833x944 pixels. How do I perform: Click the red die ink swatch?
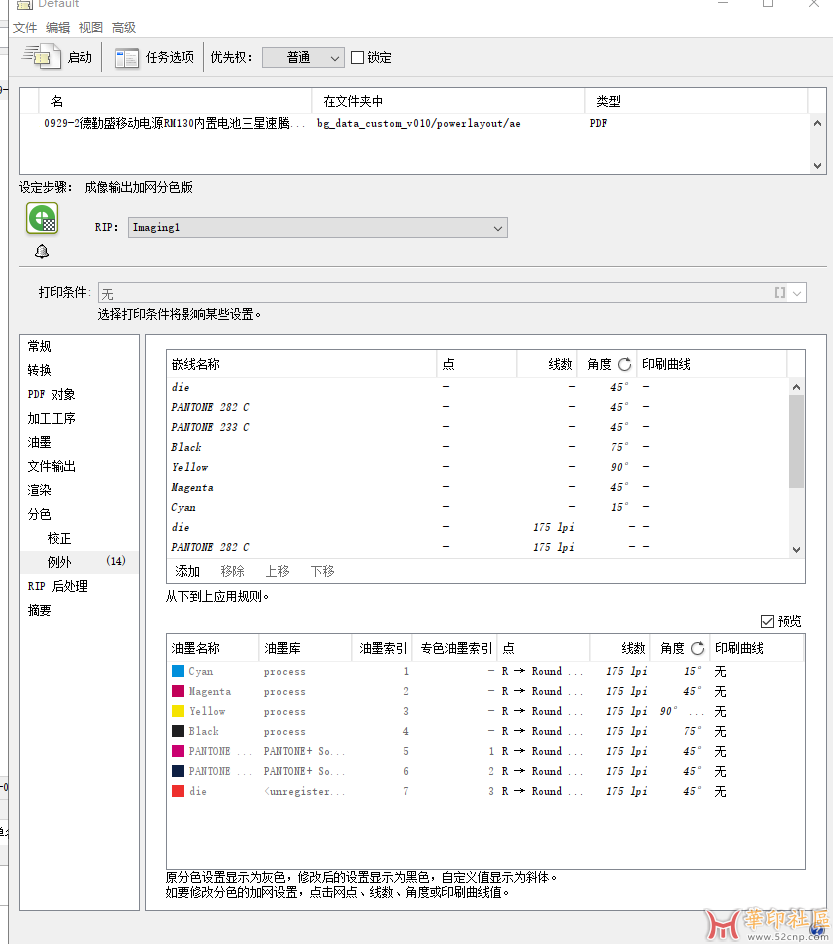coord(178,791)
